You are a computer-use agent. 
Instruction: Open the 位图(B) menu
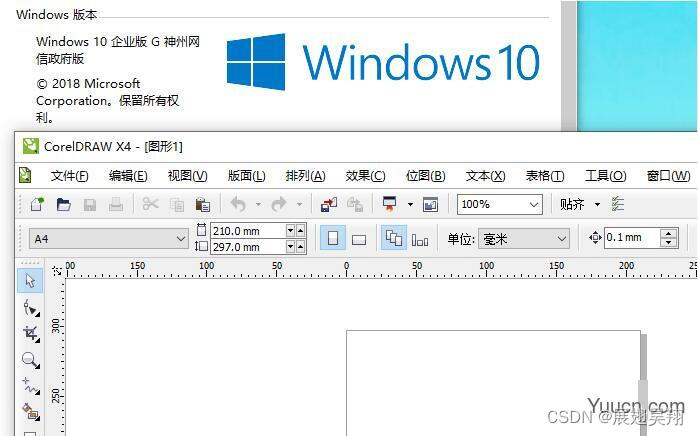click(x=426, y=176)
